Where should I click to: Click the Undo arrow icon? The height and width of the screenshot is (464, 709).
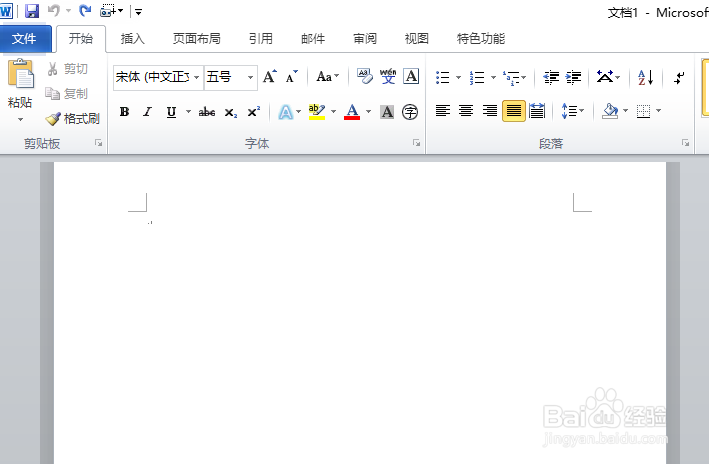coord(54,10)
